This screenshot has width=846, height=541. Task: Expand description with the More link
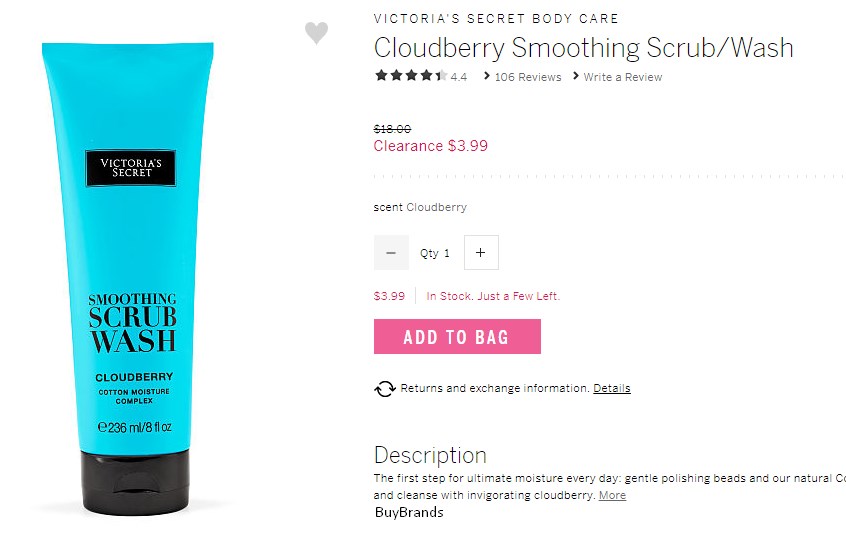coord(612,495)
